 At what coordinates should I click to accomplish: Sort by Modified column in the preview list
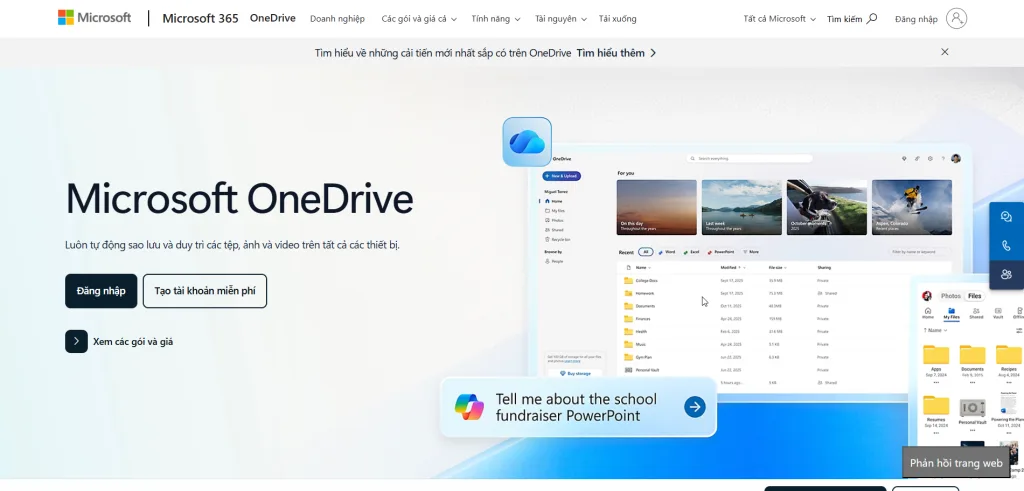(733, 268)
